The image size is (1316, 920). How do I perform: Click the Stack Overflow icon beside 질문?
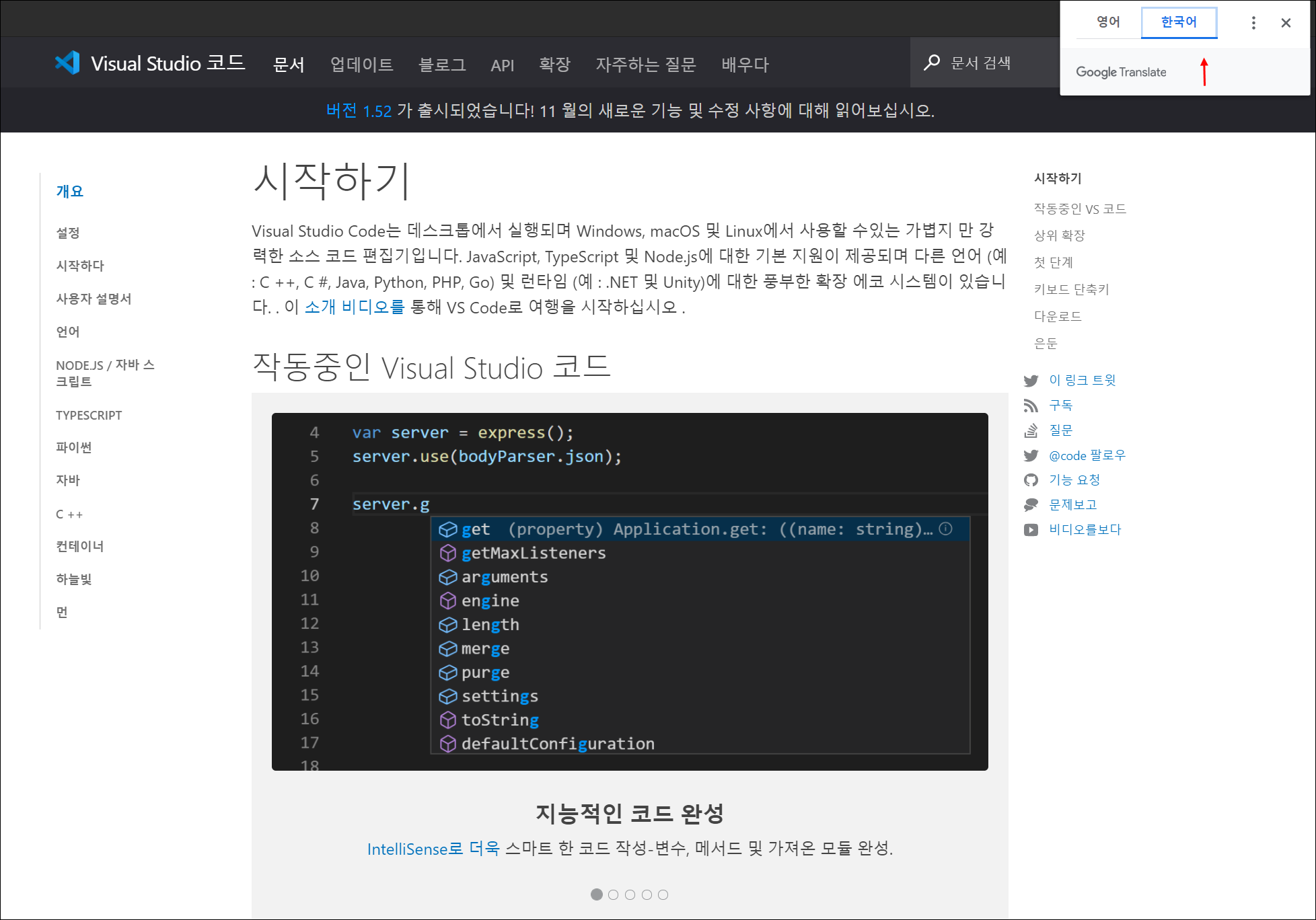1031,430
